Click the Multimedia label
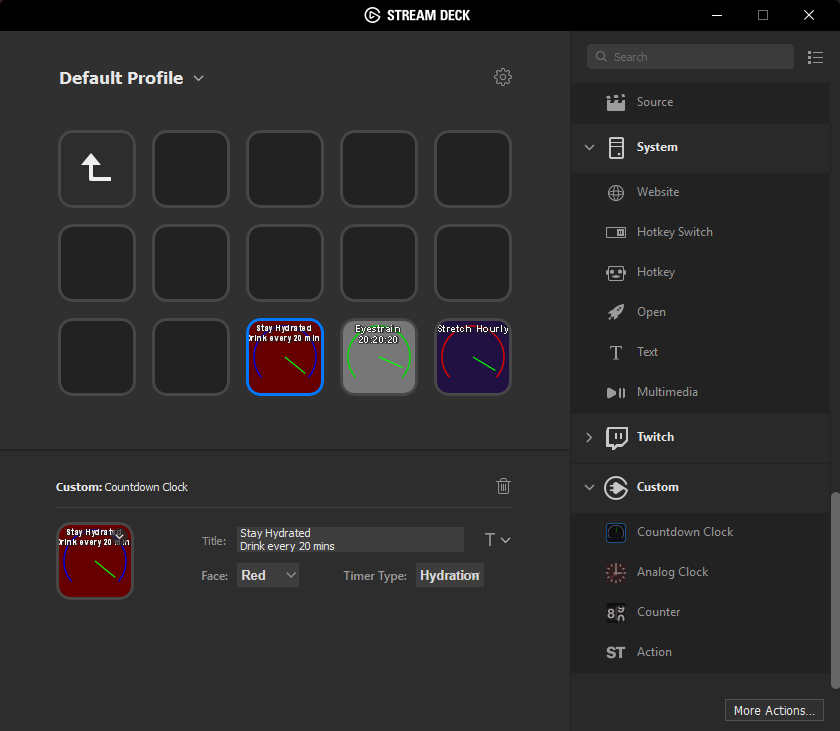Screen dimensions: 840x731 (x=667, y=393)
